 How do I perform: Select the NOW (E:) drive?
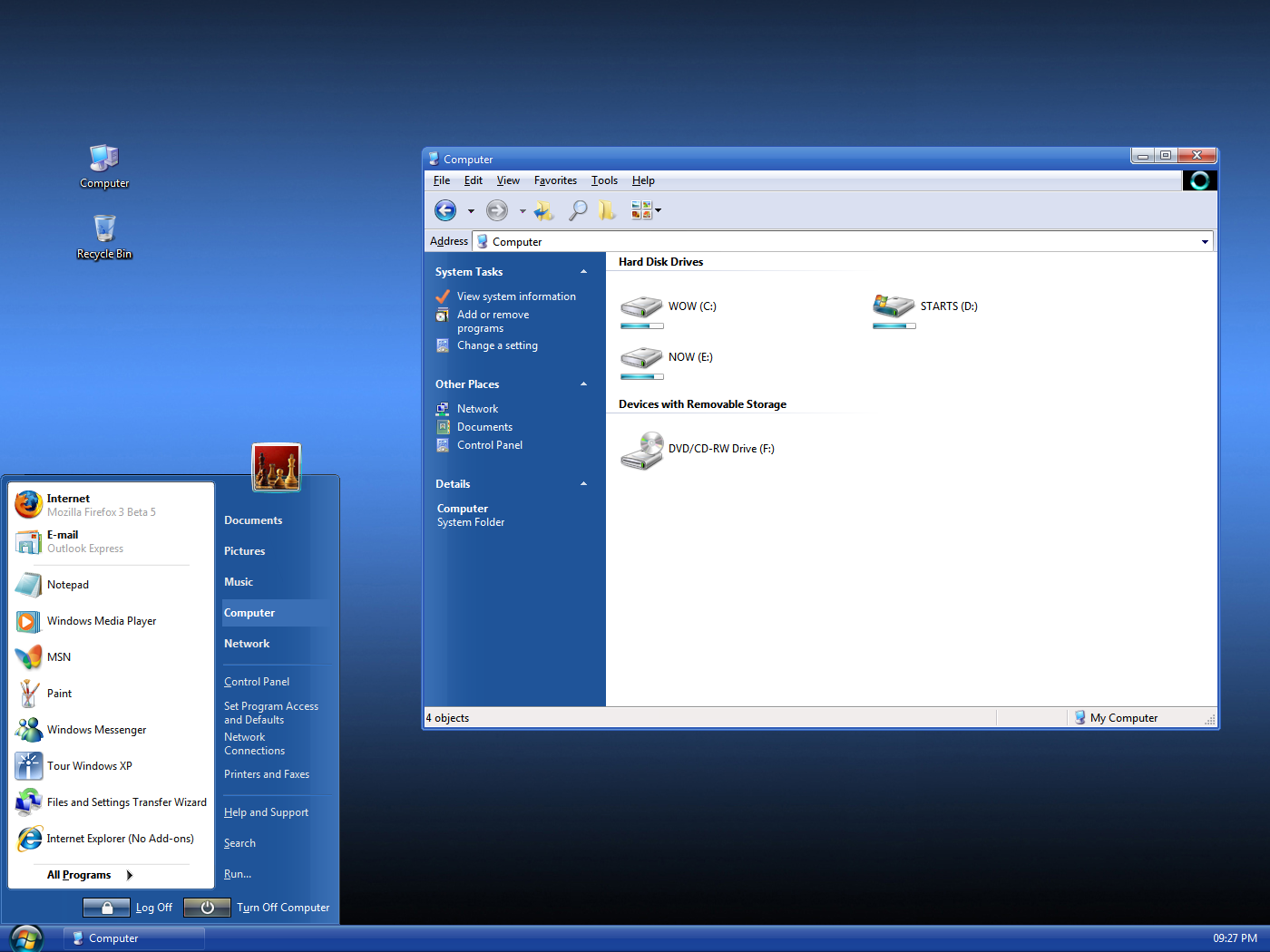coord(668,363)
